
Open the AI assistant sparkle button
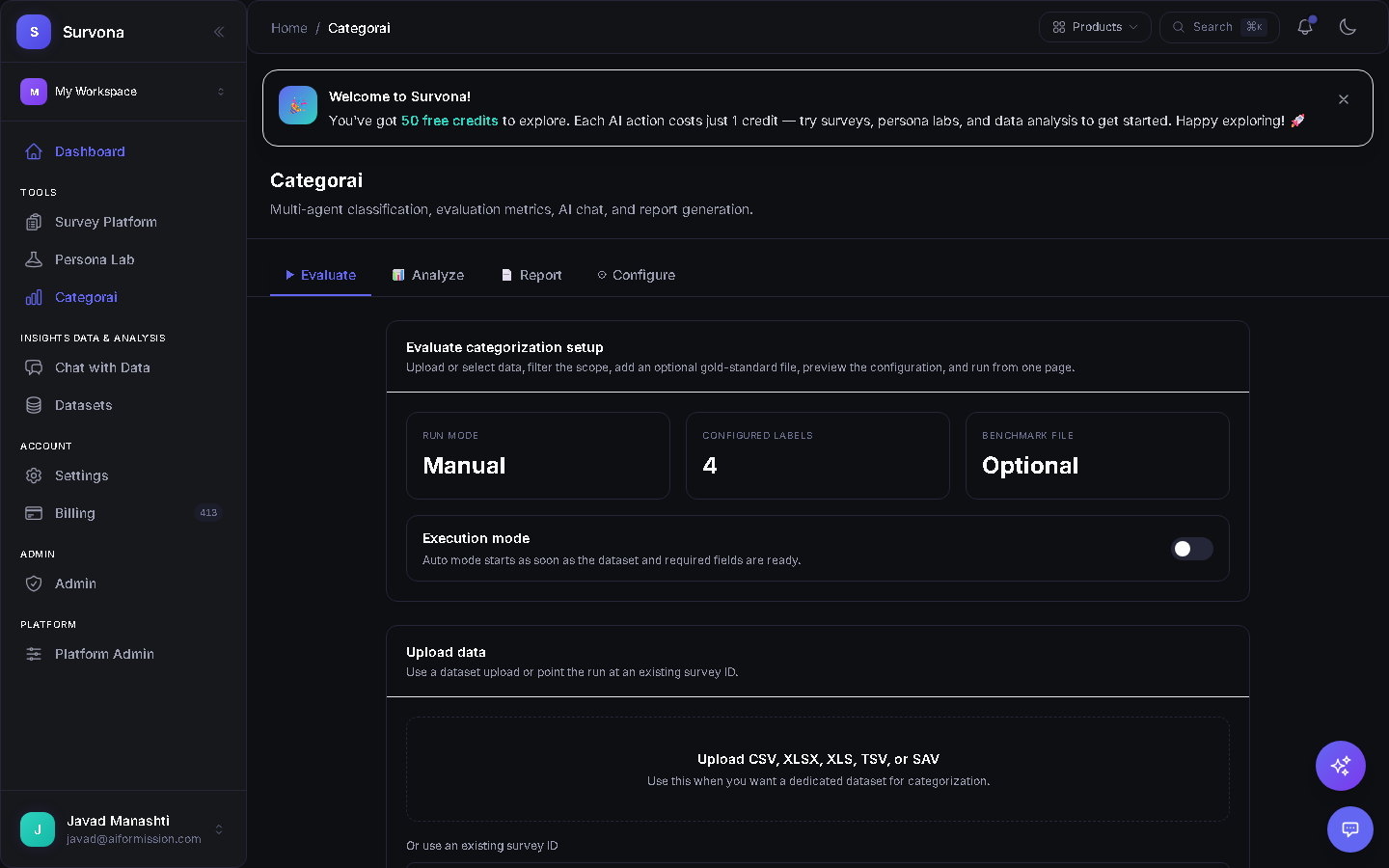pos(1340,766)
